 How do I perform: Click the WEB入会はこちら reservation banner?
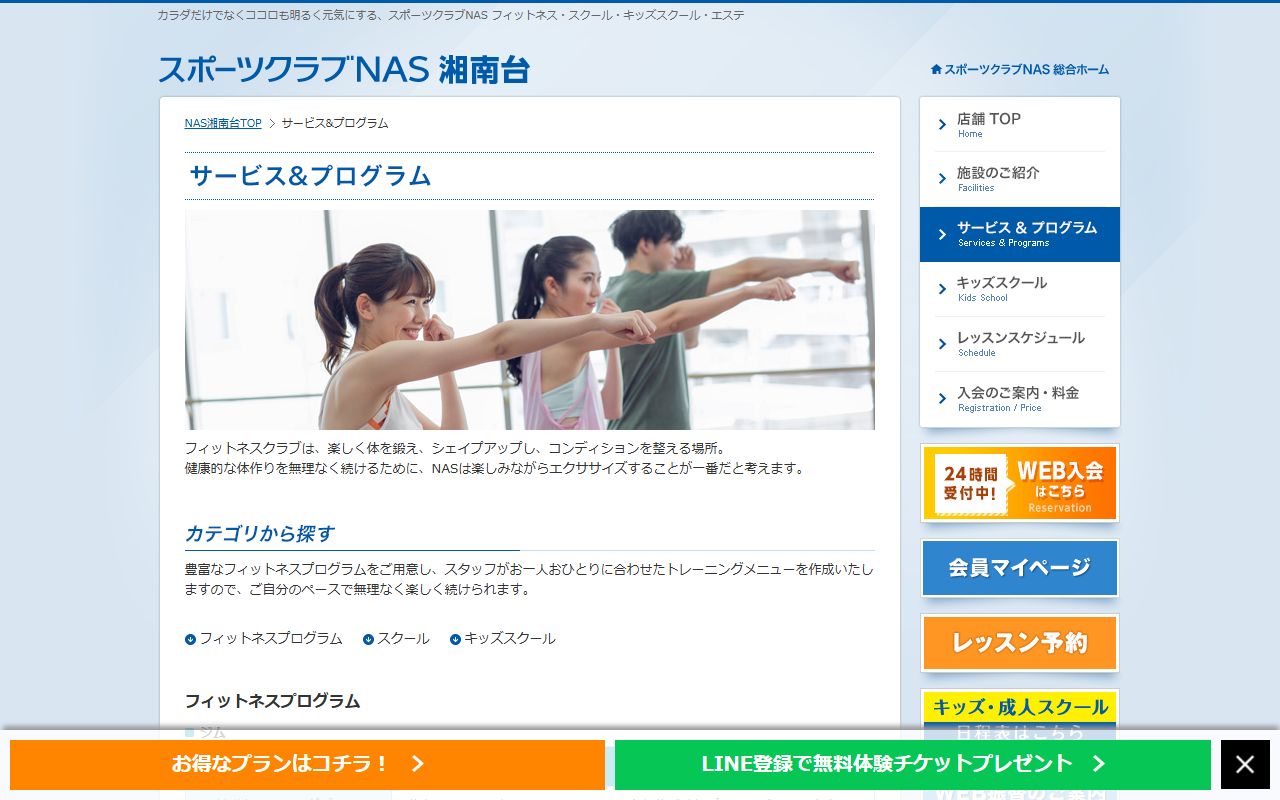1020,483
